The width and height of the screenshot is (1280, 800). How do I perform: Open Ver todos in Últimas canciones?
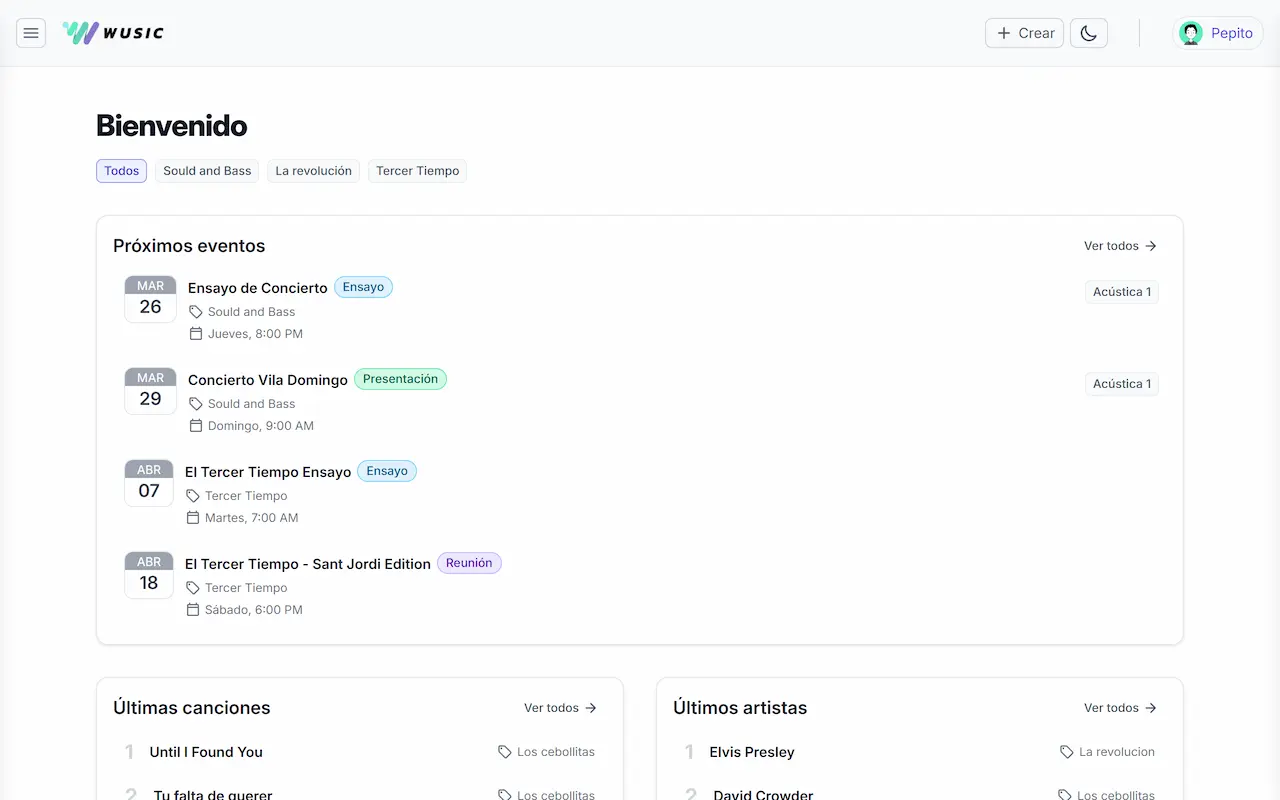coord(551,707)
